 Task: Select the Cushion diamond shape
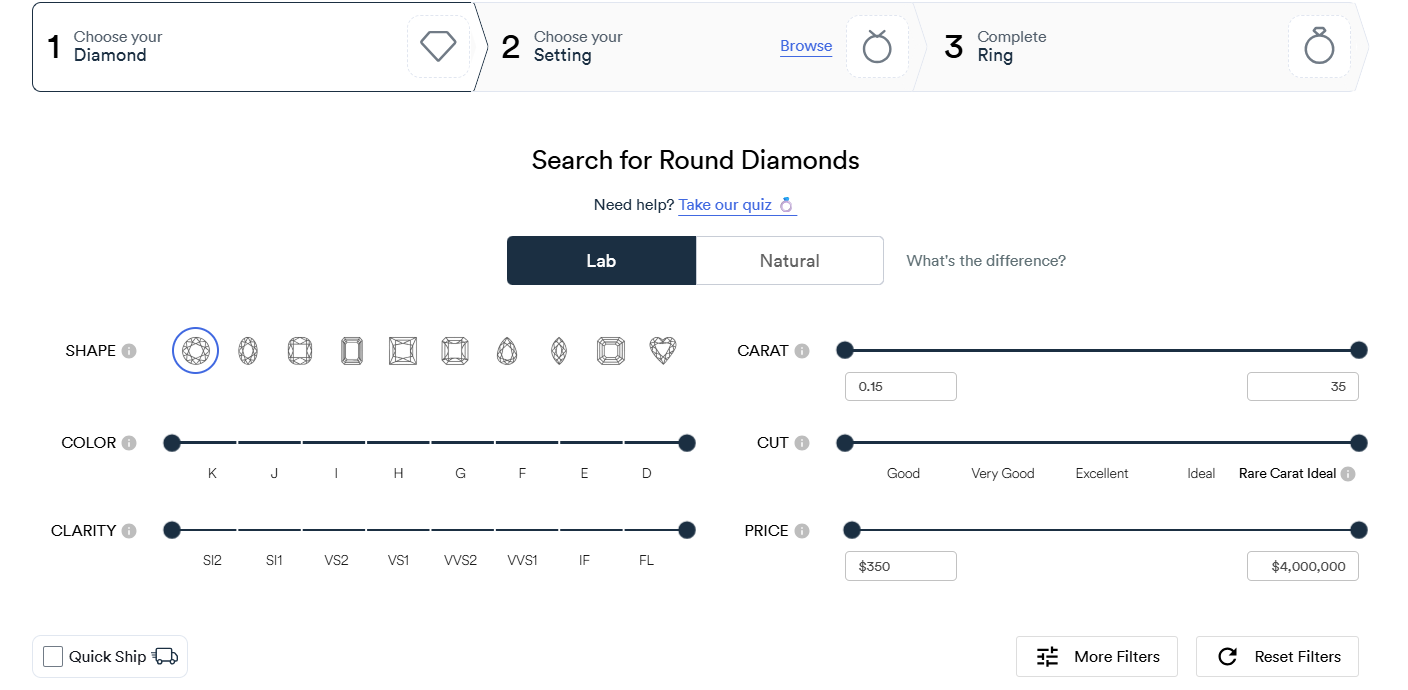click(299, 350)
